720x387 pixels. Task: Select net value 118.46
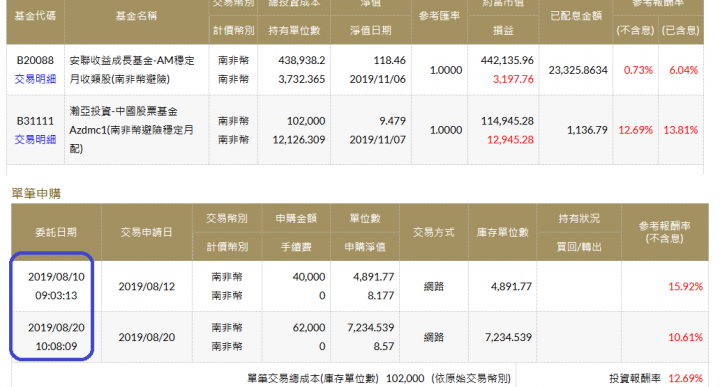[x=389, y=60]
